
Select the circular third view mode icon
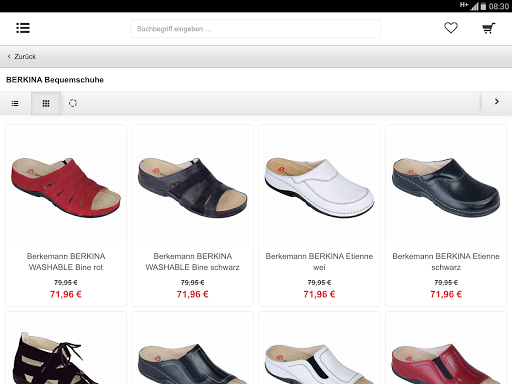pos(73,103)
